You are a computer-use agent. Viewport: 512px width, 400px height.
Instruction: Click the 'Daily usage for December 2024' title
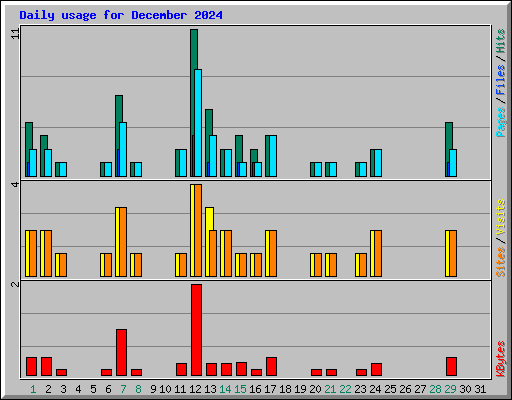[x=121, y=15]
